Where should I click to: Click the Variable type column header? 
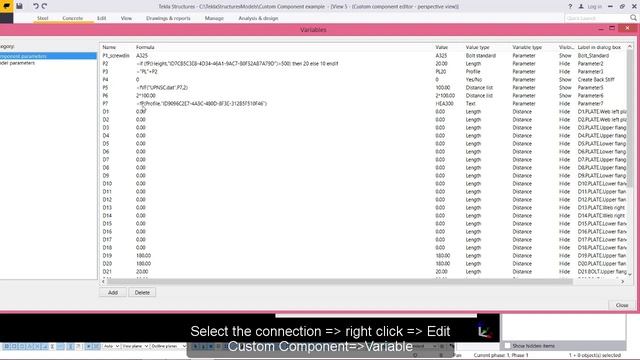(527, 47)
